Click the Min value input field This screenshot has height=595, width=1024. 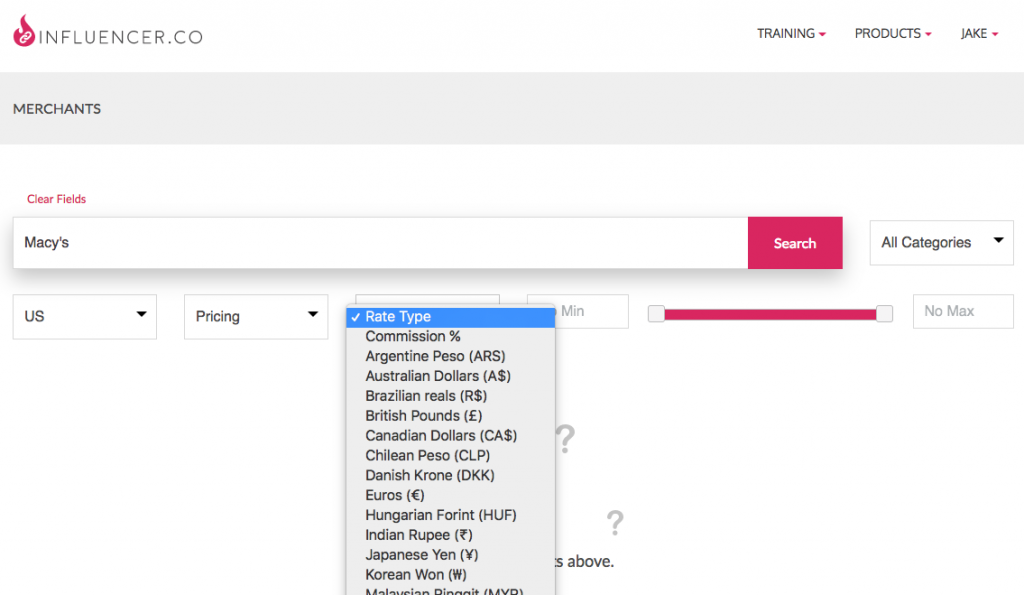pyautogui.click(x=591, y=312)
